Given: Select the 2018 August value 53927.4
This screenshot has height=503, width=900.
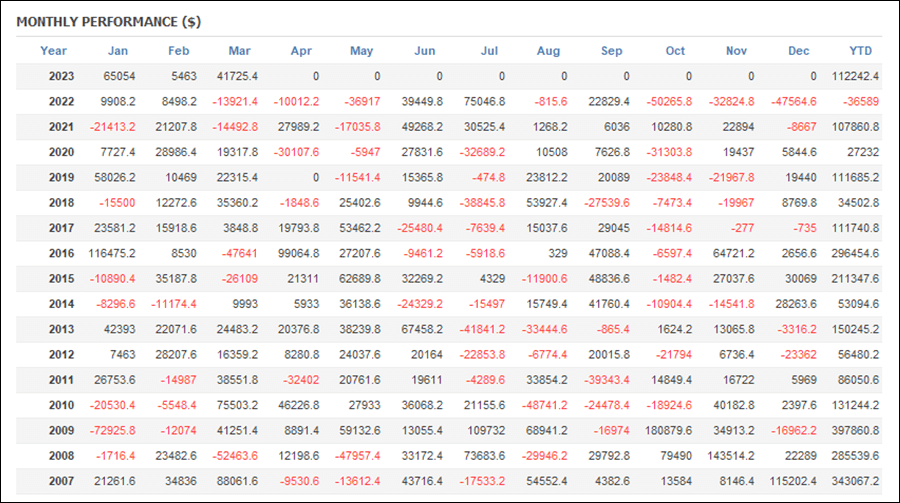Looking at the screenshot, I should (x=546, y=203).
